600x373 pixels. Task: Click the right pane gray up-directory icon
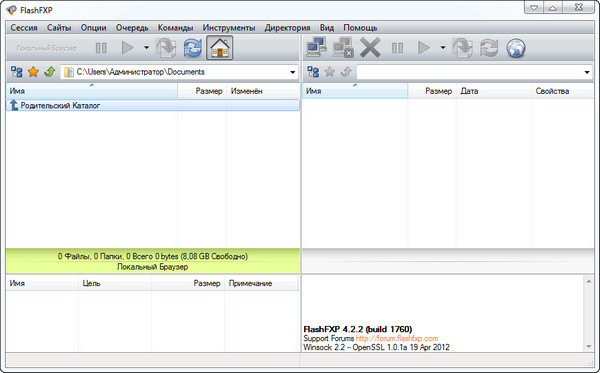(346, 72)
